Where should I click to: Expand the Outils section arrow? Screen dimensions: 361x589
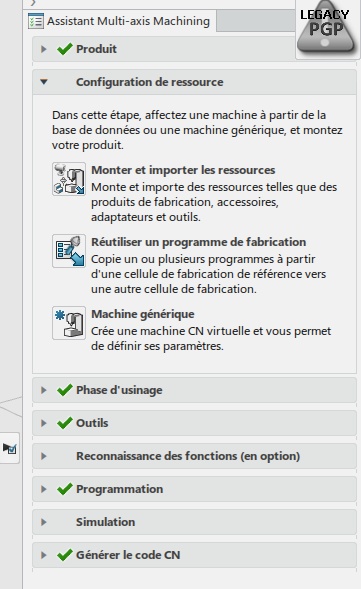point(44,423)
